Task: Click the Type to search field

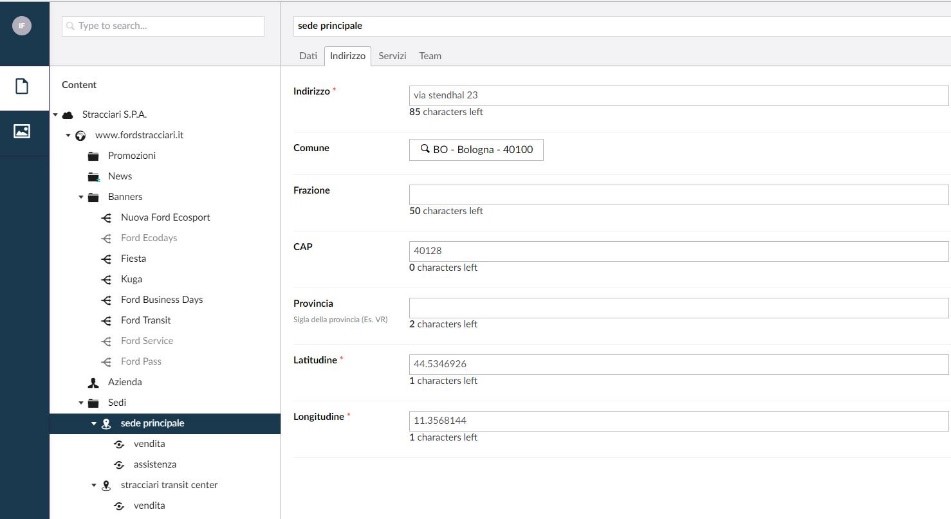Action: pyautogui.click(x=163, y=26)
